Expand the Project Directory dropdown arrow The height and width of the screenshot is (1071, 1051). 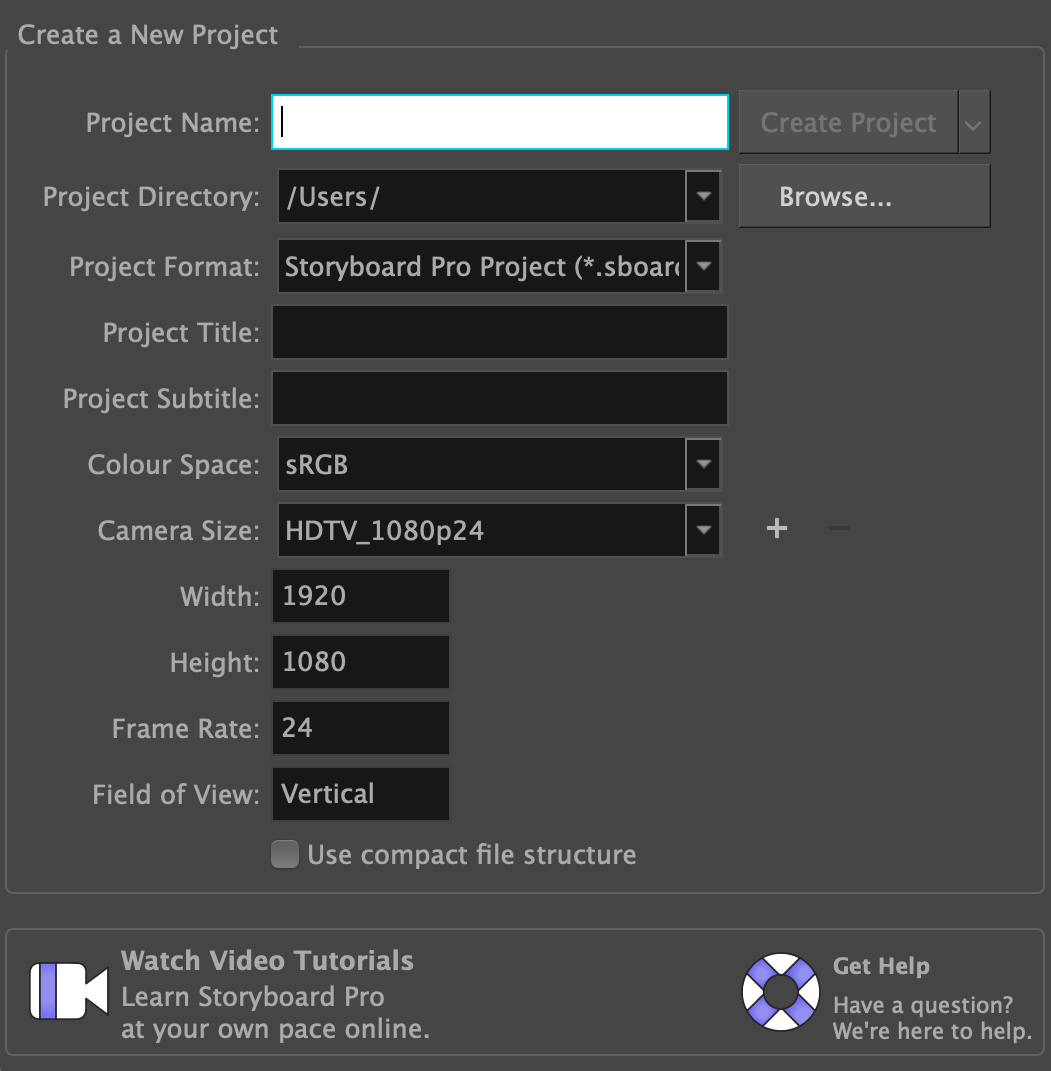pyautogui.click(x=703, y=196)
